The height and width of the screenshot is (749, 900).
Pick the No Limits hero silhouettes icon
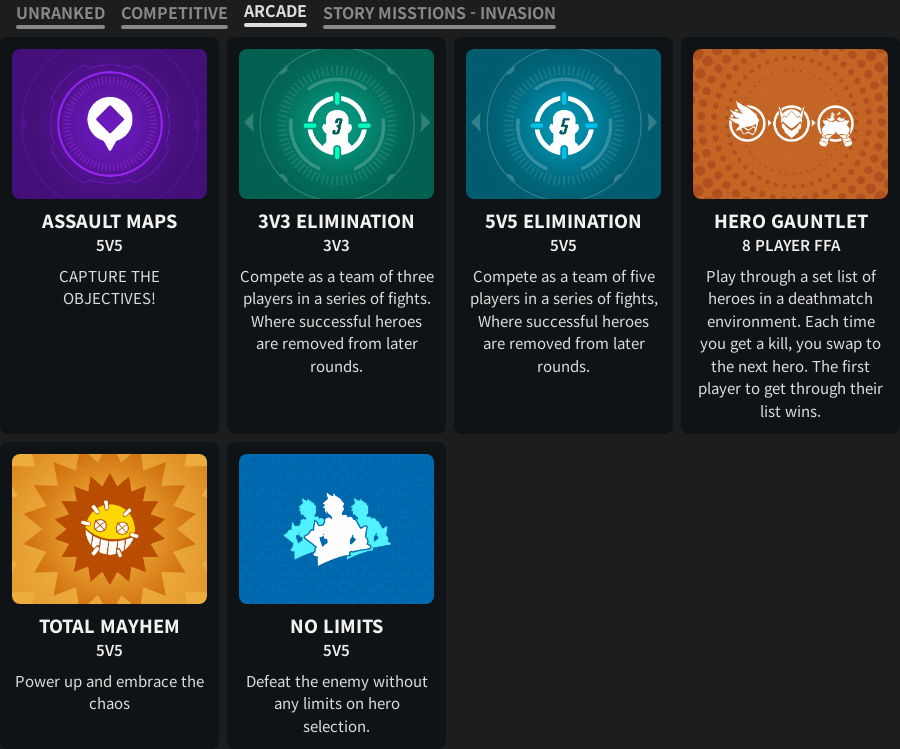click(x=336, y=529)
